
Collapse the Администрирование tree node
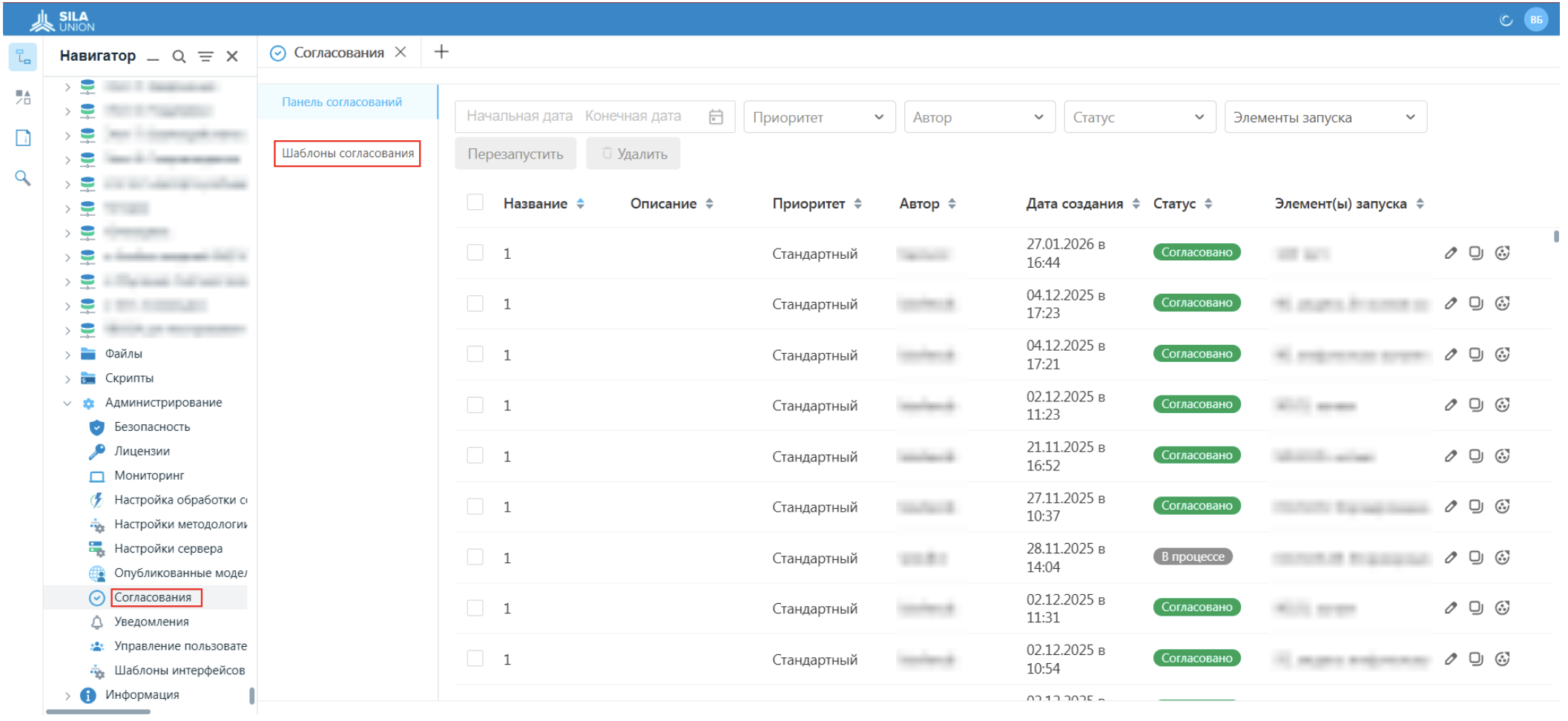point(67,402)
